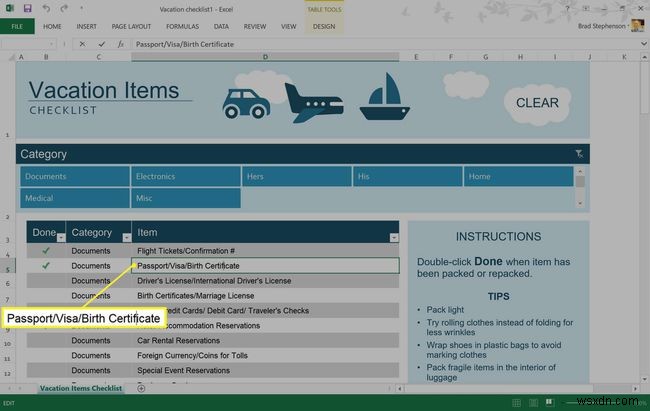Click the column E header
The width and height of the screenshot is (650, 411).
pyautogui.click(x=416, y=57)
